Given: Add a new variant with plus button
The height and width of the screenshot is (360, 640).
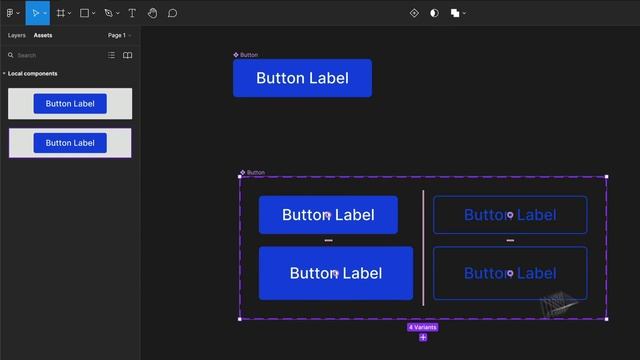Looking at the screenshot, I should (423, 338).
